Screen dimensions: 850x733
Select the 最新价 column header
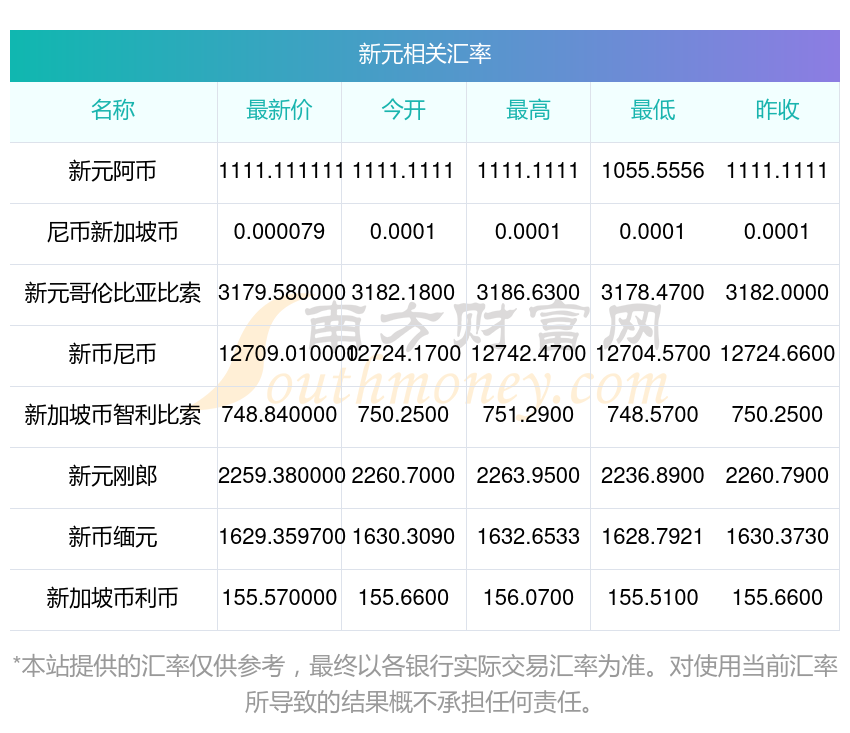click(x=279, y=110)
